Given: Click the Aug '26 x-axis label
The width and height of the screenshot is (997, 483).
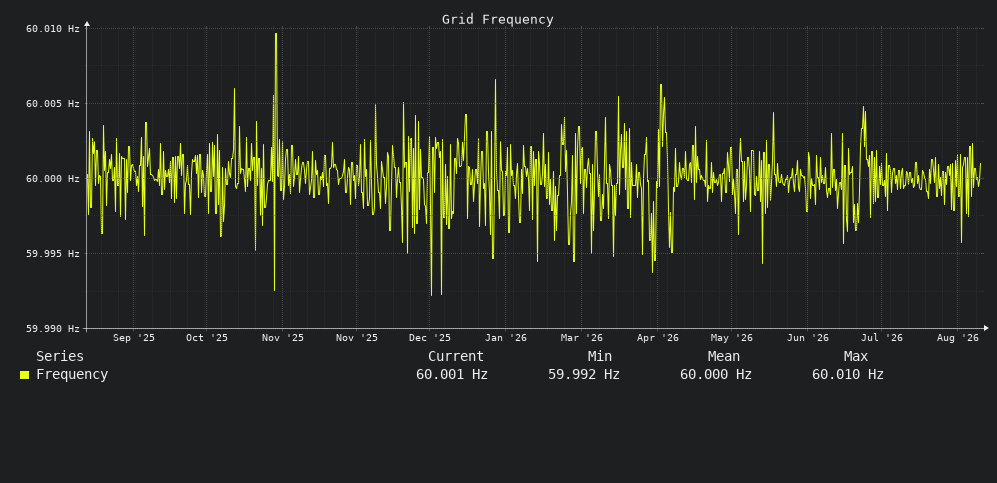Looking at the screenshot, I should pos(958,337).
